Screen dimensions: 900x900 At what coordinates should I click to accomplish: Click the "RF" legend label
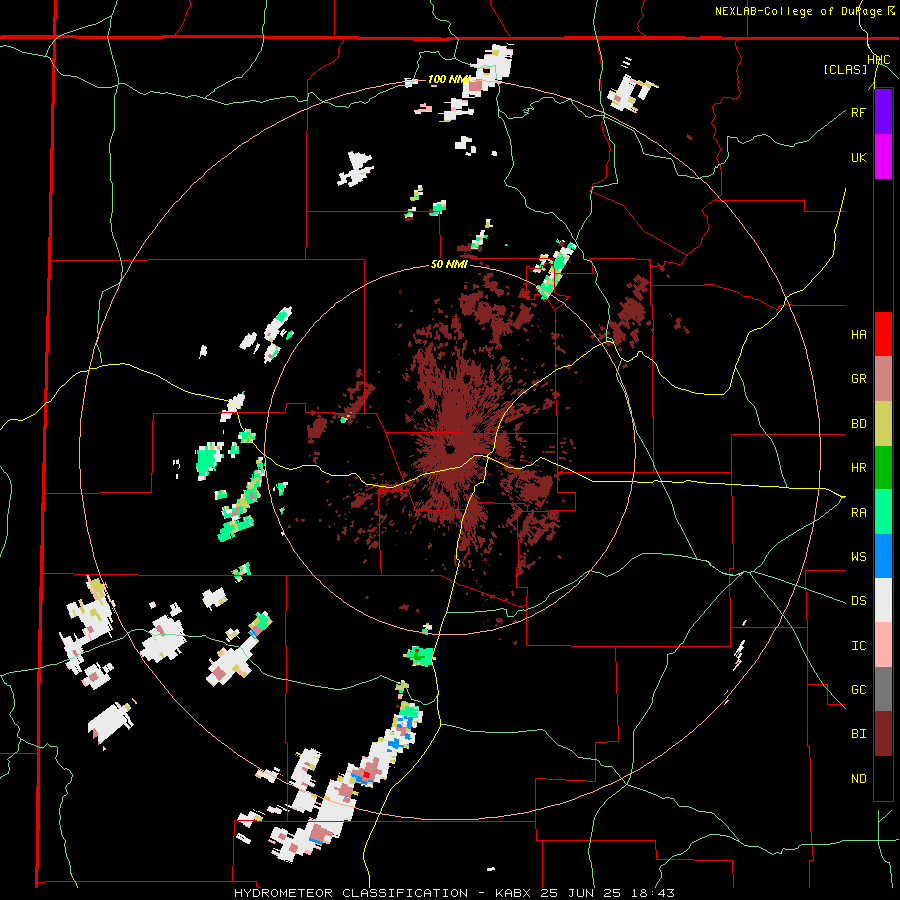pyautogui.click(x=858, y=112)
